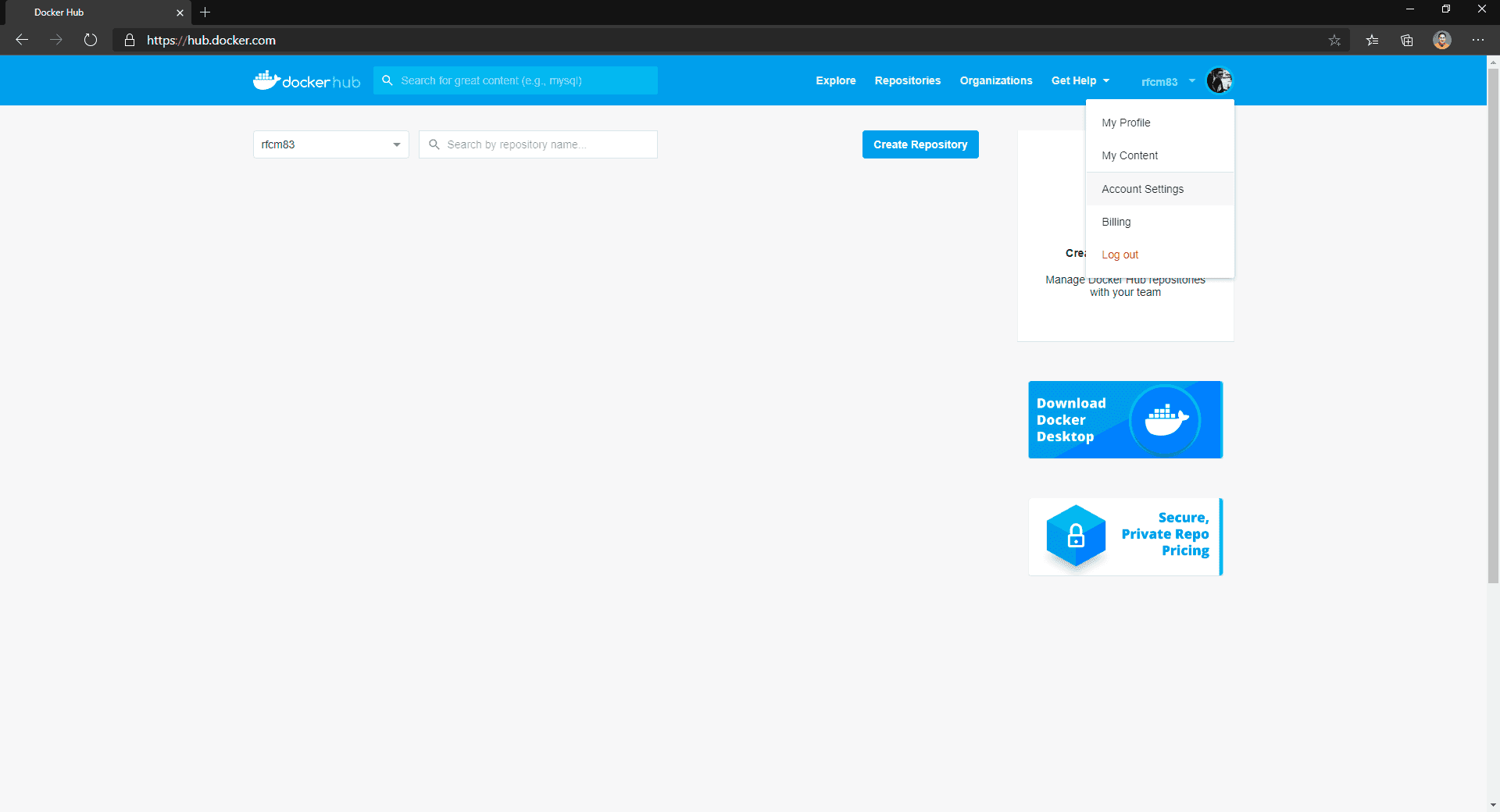The height and width of the screenshot is (812, 1500).
Task: Click the browser address bar URL
Action: click(211, 40)
